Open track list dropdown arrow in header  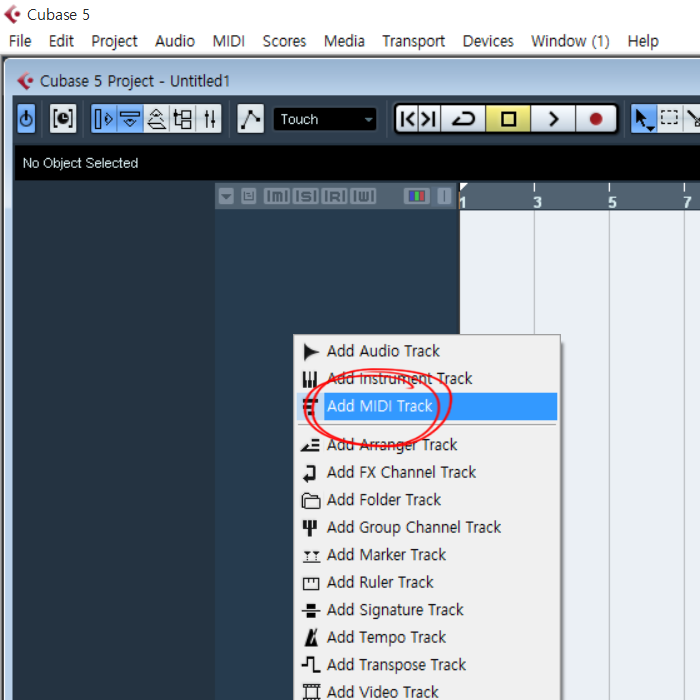pyautogui.click(x=226, y=196)
